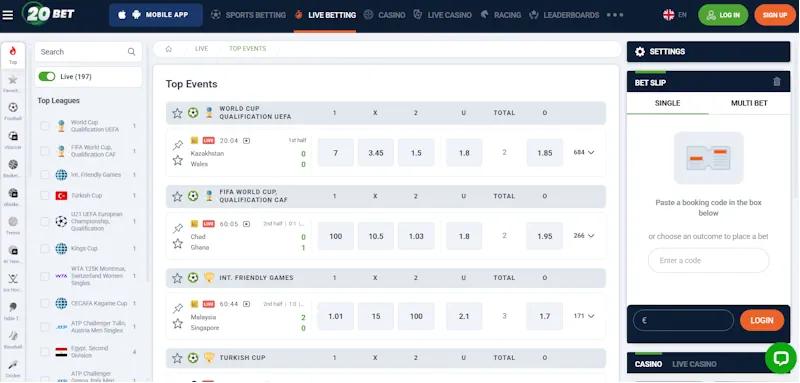Image resolution: width=800 pixels, height=383 pixels.
Task: Bet over 3 goals at 1.7
Action: click(x=544, y=316)
